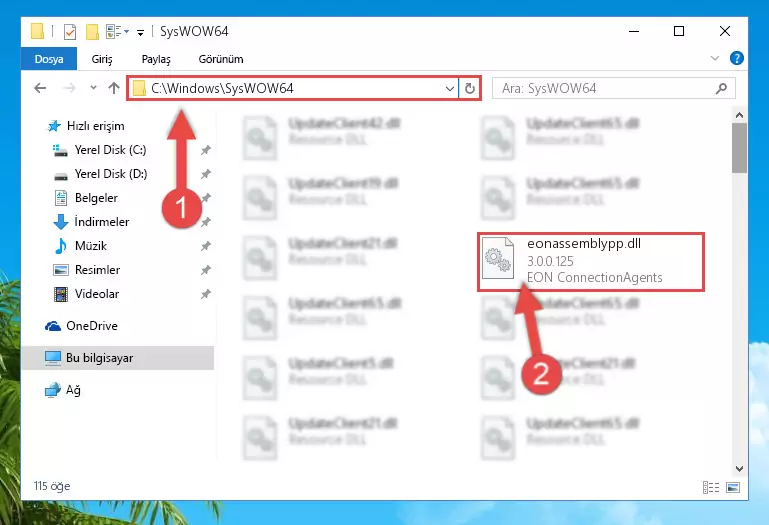This screenshot has height=525, width=769.
Task: Click the 115 öğe status text
Action: click(52, 486)
